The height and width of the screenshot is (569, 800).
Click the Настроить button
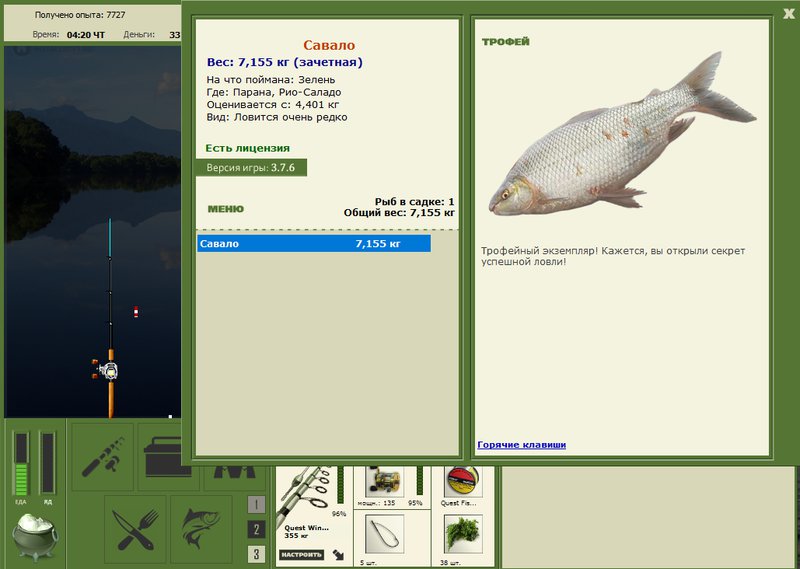click(x=302, y=555)
